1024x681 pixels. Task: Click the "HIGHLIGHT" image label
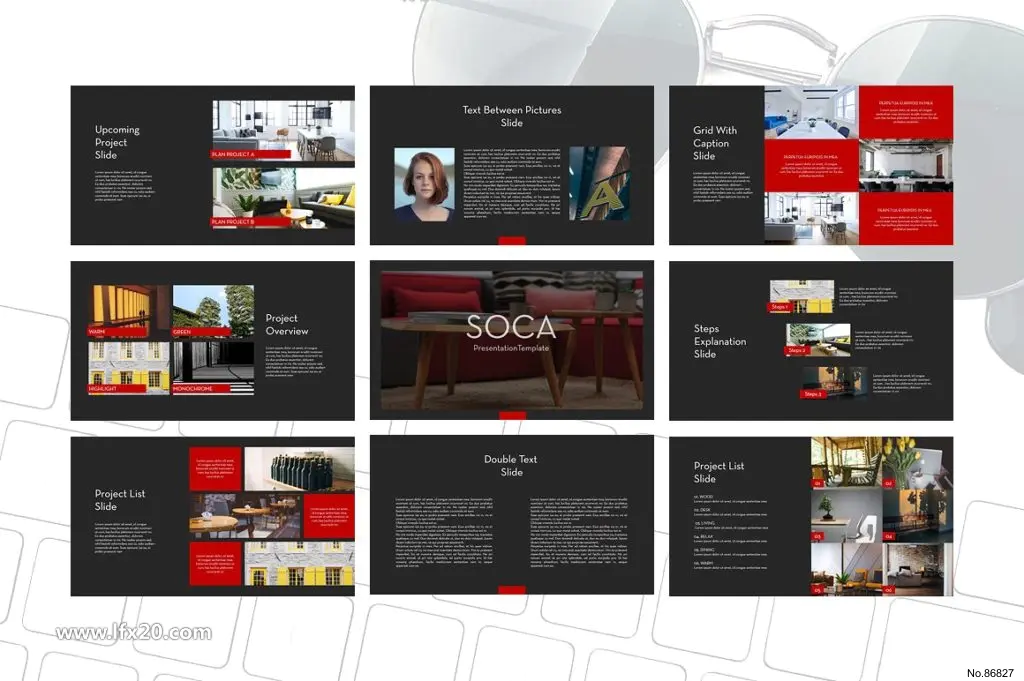coord(116,388)
